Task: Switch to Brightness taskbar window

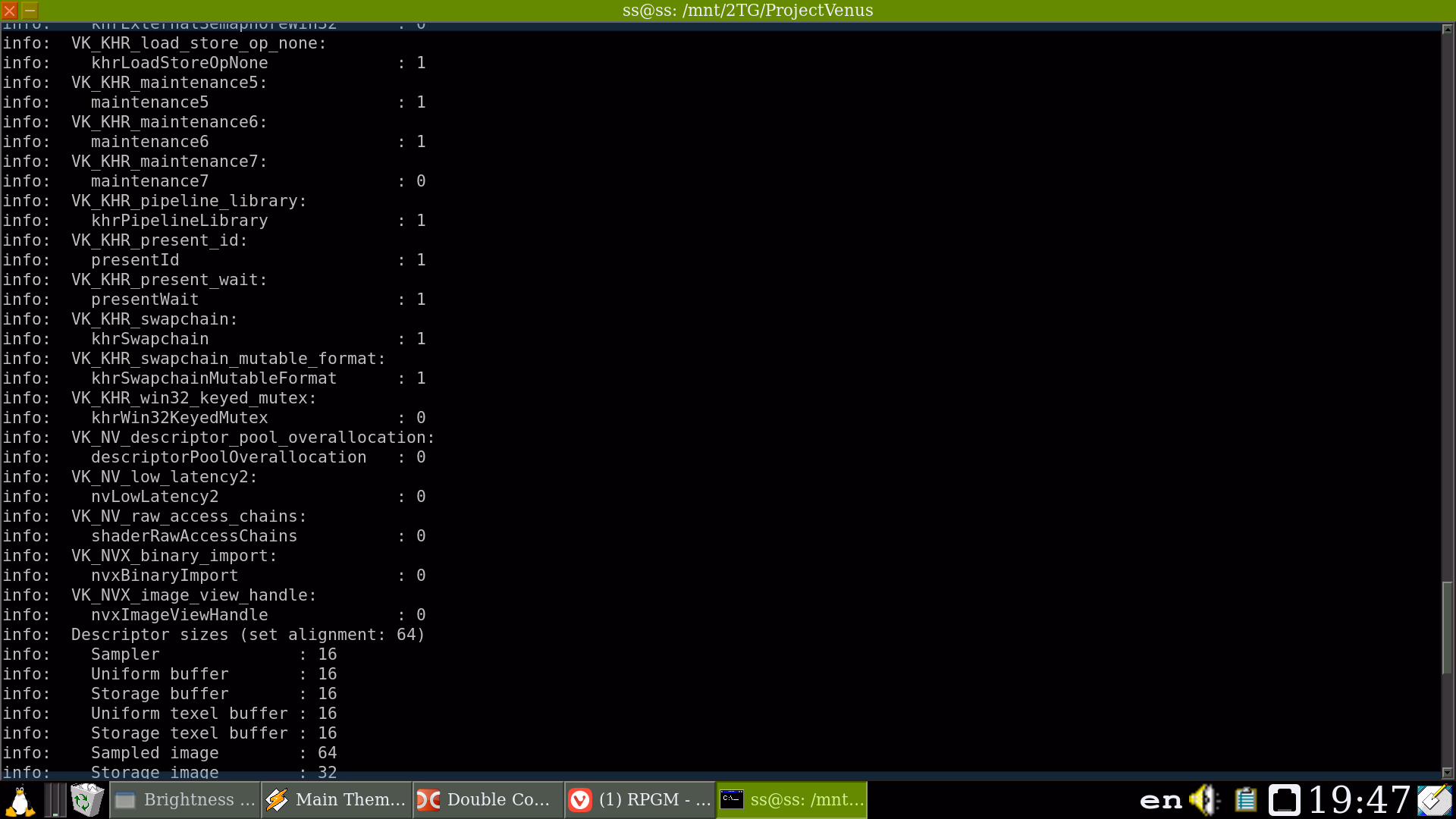Action: [x=186, y=800]
